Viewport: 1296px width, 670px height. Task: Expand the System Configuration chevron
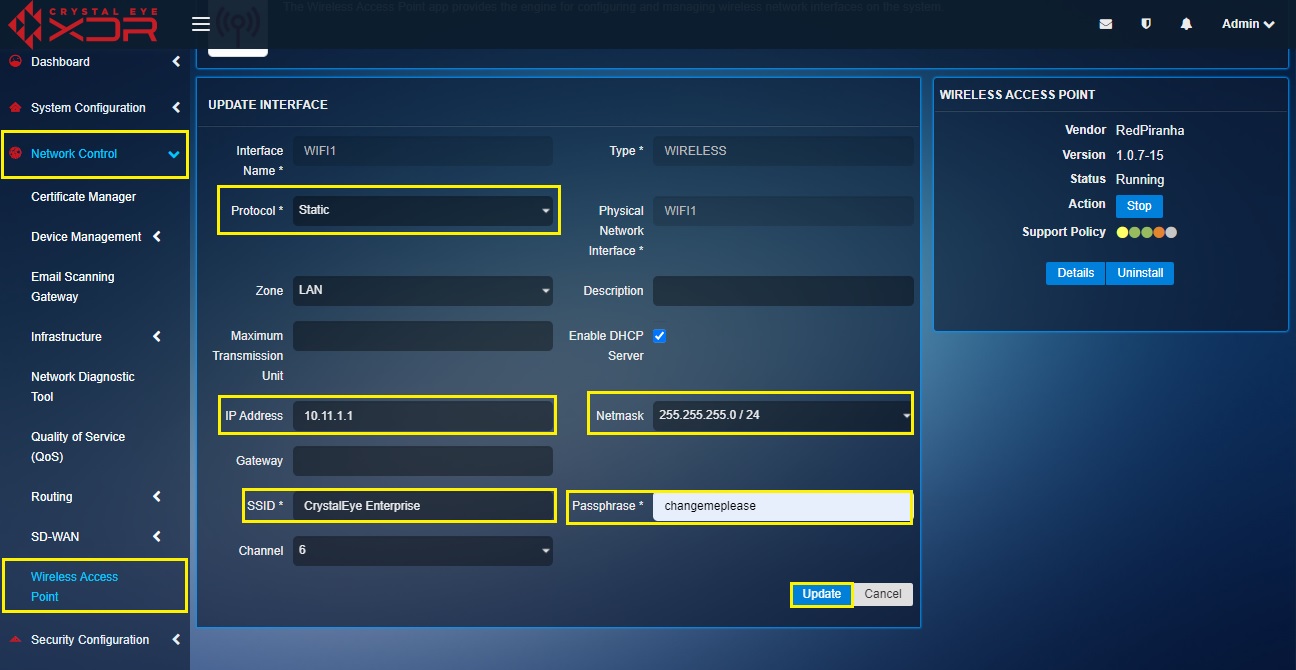[176, 108]
